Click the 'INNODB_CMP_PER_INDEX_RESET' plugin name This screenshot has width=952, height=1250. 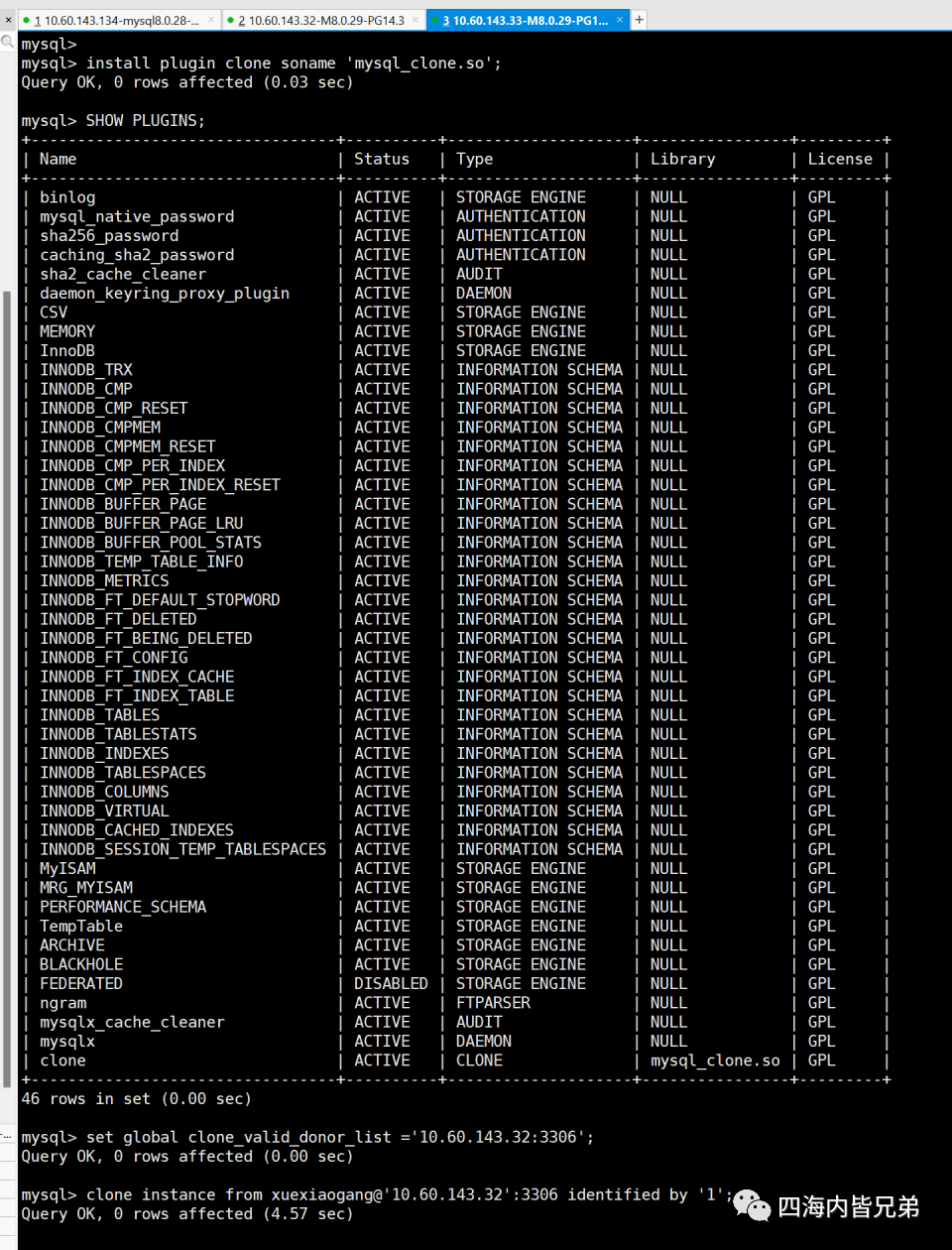[x=161, y=485]
